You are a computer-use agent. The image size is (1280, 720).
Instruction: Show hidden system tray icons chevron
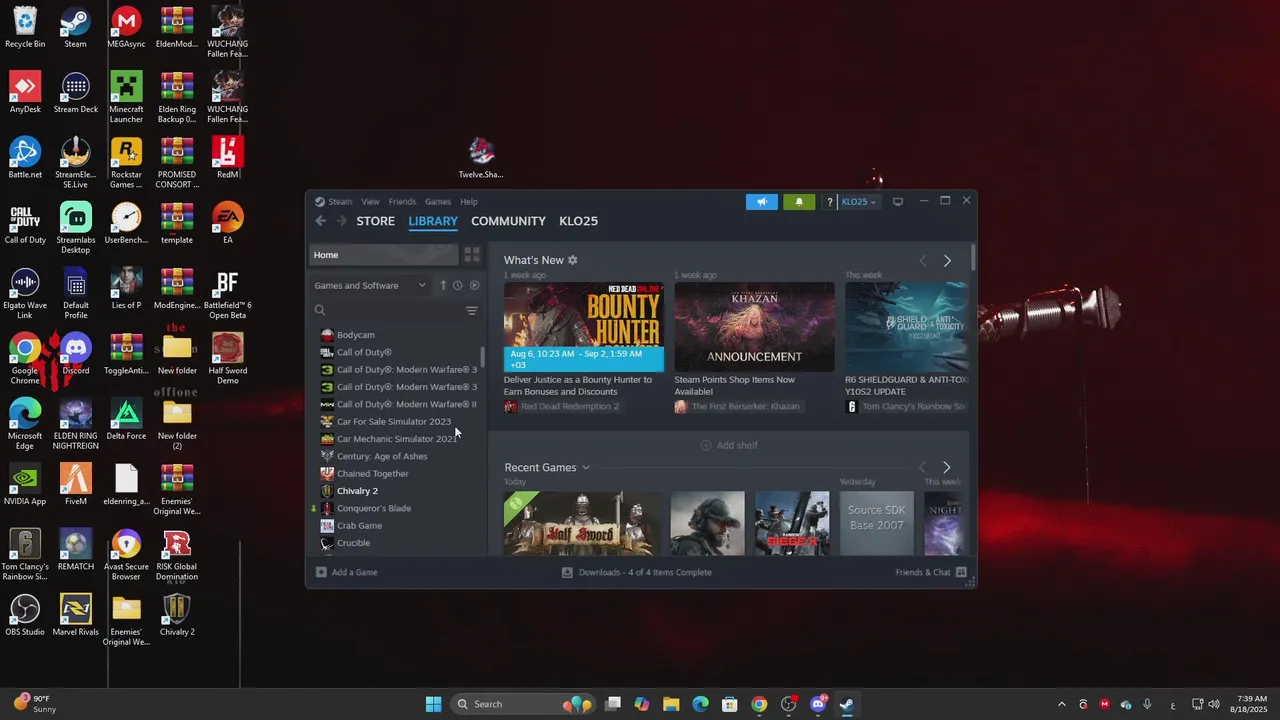tap(1061, 704)
